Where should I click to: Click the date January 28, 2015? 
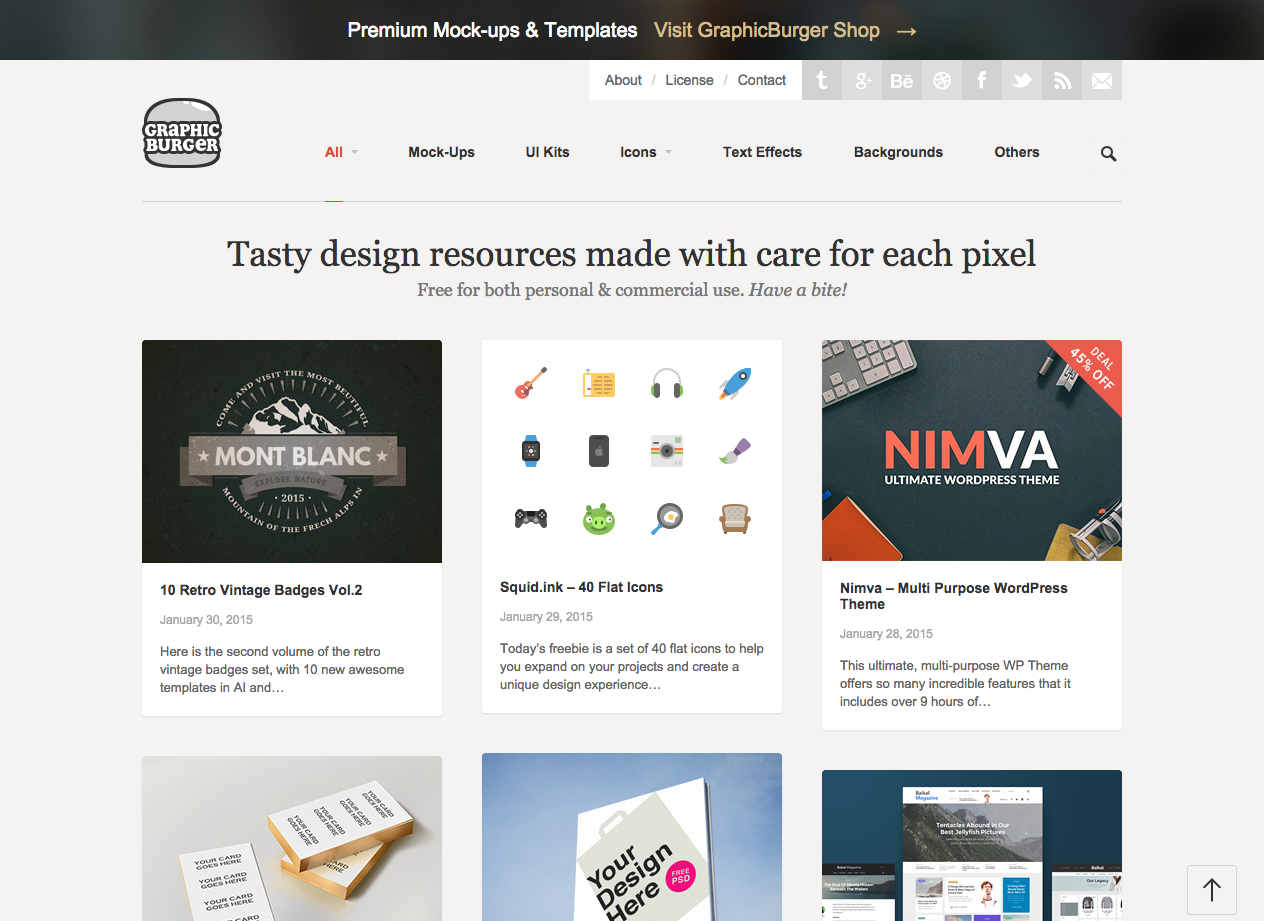[x=886, y=634]
